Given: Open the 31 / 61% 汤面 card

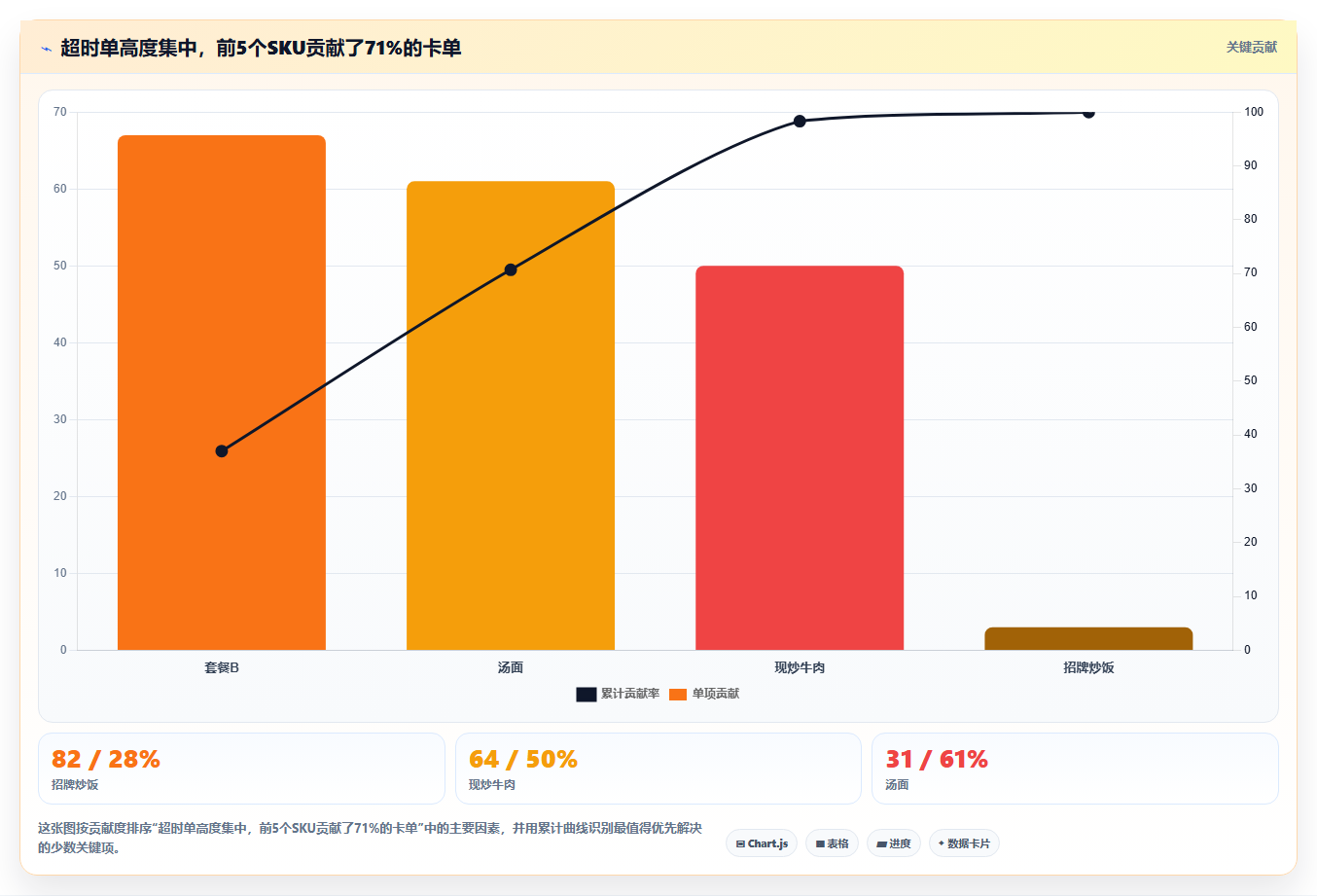Looking at the screenshot, I should (1075, 769).
